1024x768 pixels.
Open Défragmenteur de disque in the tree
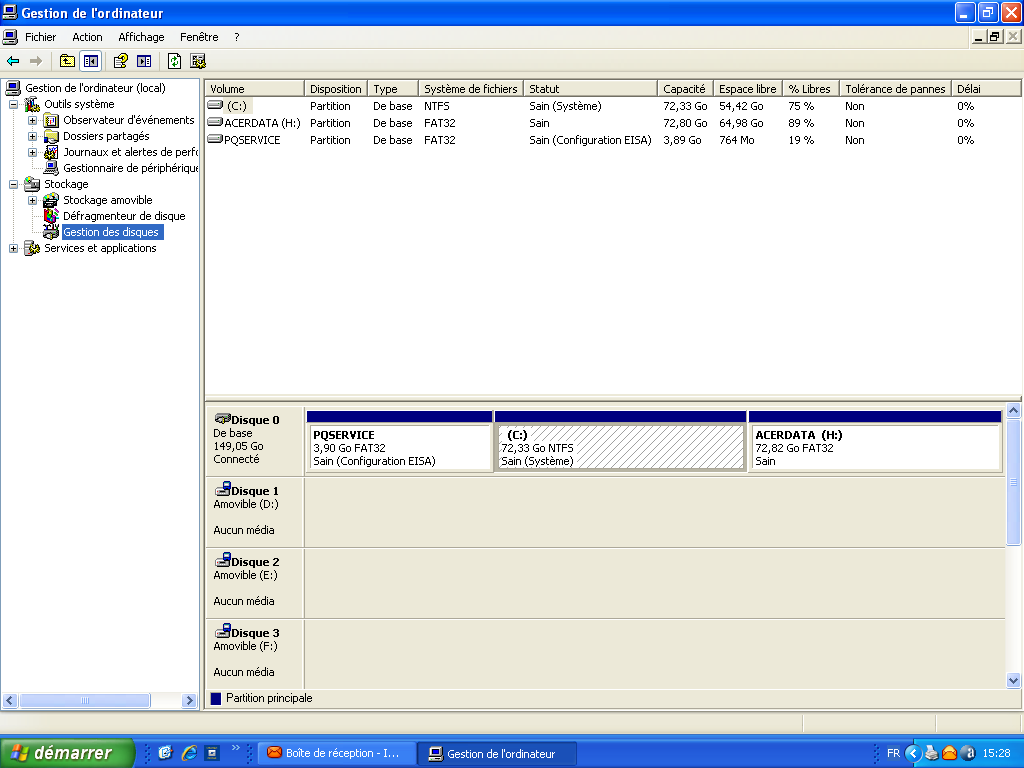click(x=123, y=216)
